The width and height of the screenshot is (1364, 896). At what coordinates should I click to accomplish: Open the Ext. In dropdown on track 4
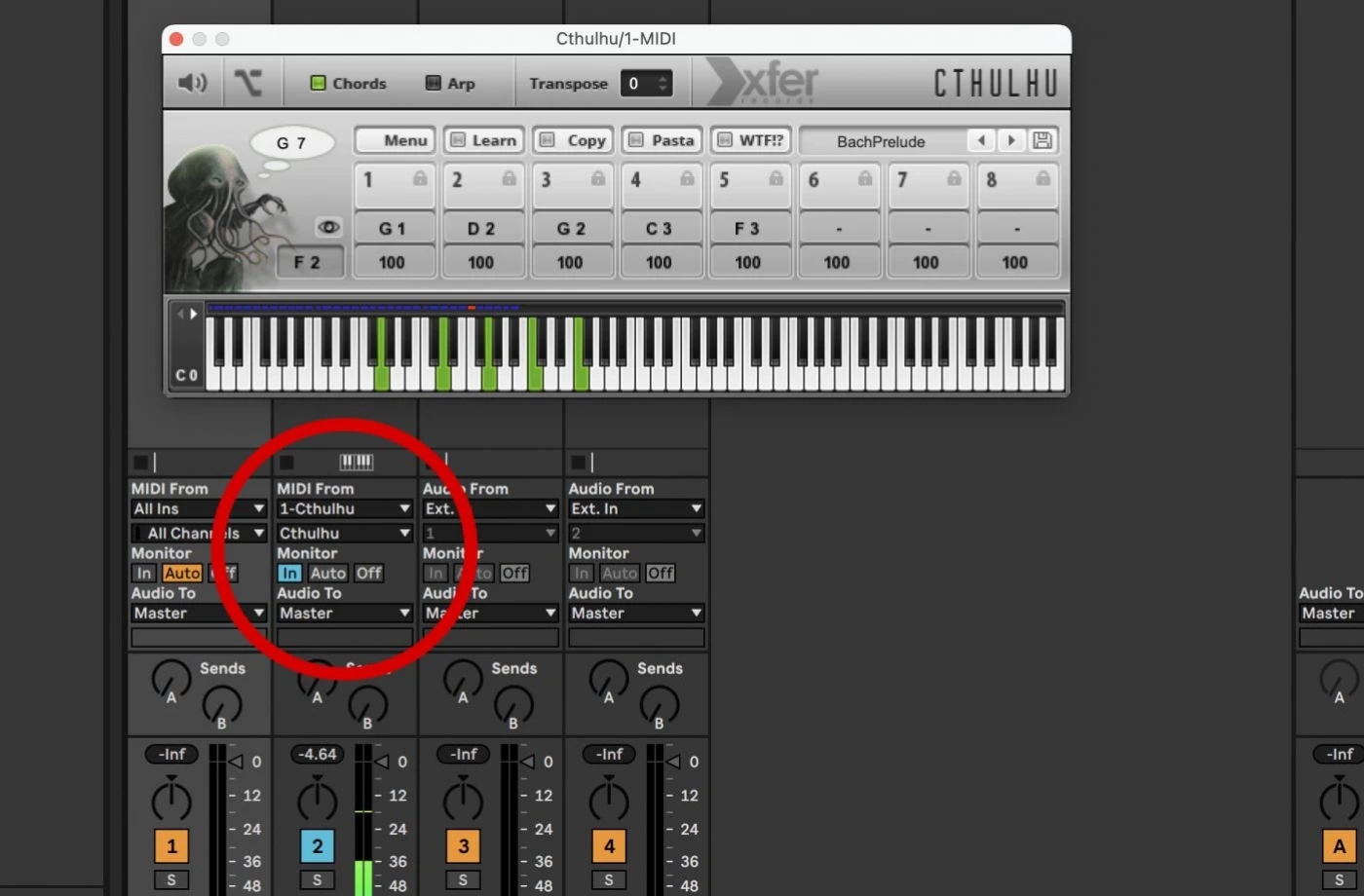[636, 508]
